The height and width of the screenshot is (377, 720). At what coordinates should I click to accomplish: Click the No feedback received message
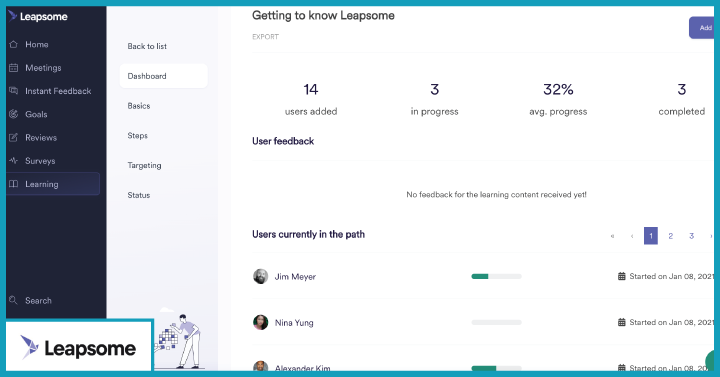point(496,195)
